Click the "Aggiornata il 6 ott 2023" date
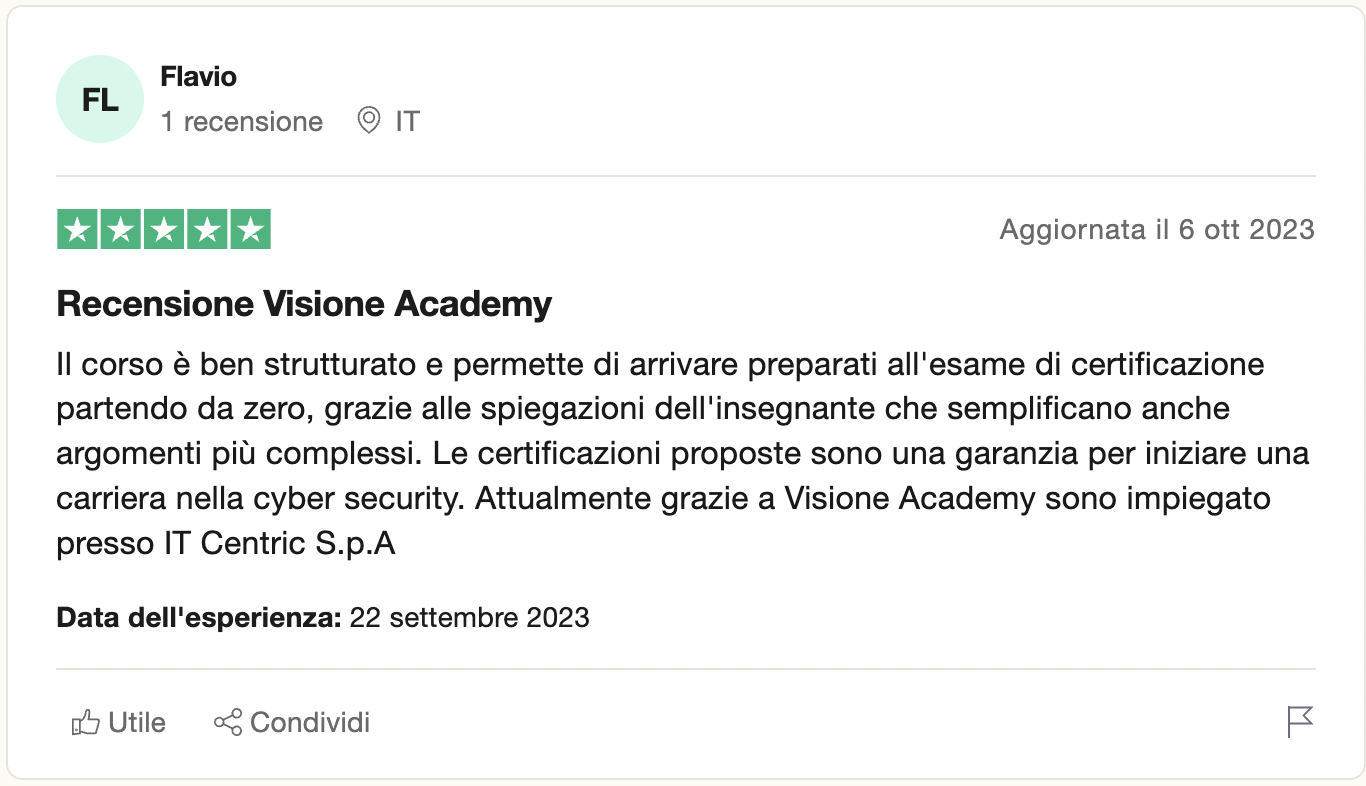The image size is (1366, 786). click(x=1156, y=230)
